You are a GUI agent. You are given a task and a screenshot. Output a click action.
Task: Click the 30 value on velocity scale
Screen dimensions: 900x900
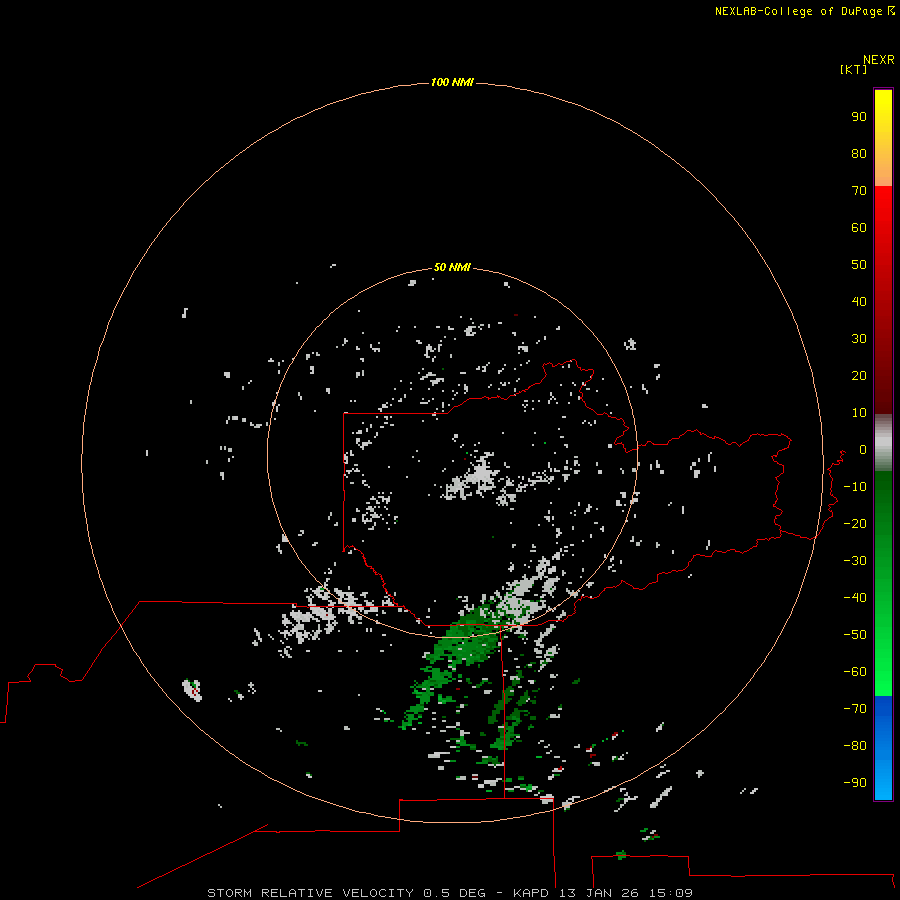[x=859, y=339]
